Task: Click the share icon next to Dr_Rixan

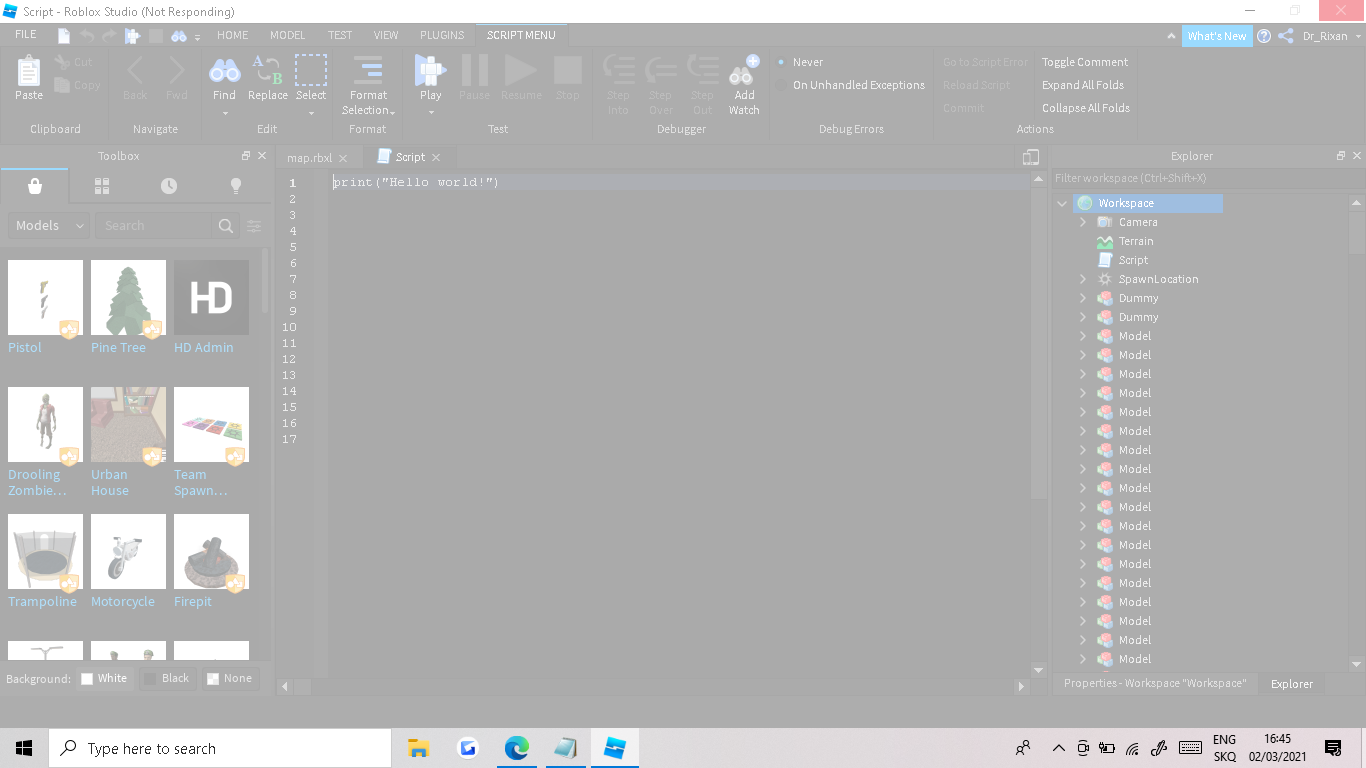Action: [x=1286, y=36]
